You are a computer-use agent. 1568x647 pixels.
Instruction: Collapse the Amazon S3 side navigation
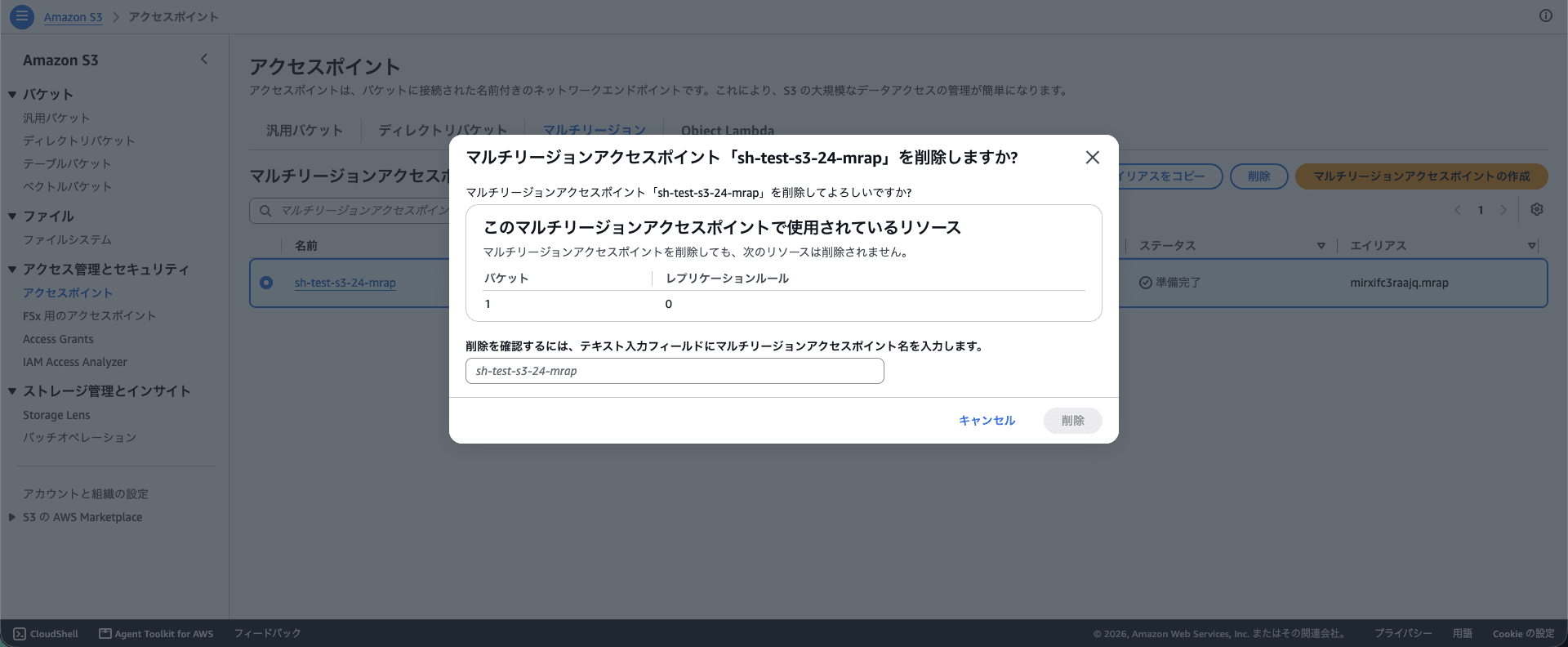(x=204, y=59)
